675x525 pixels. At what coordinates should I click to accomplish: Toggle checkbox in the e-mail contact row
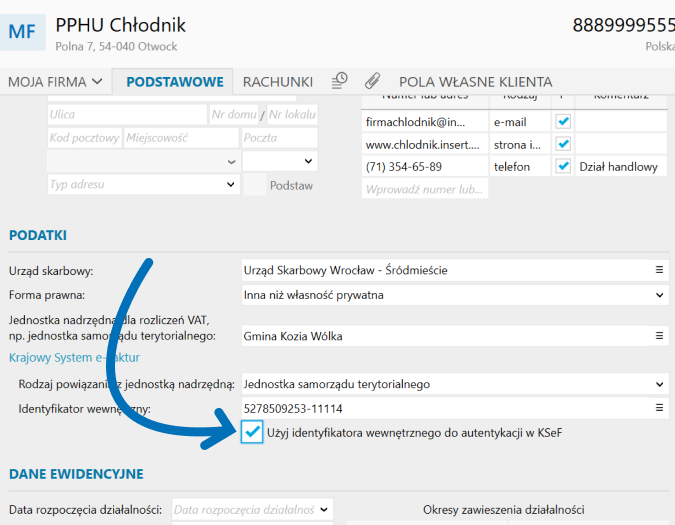click(x=563, y=121)
